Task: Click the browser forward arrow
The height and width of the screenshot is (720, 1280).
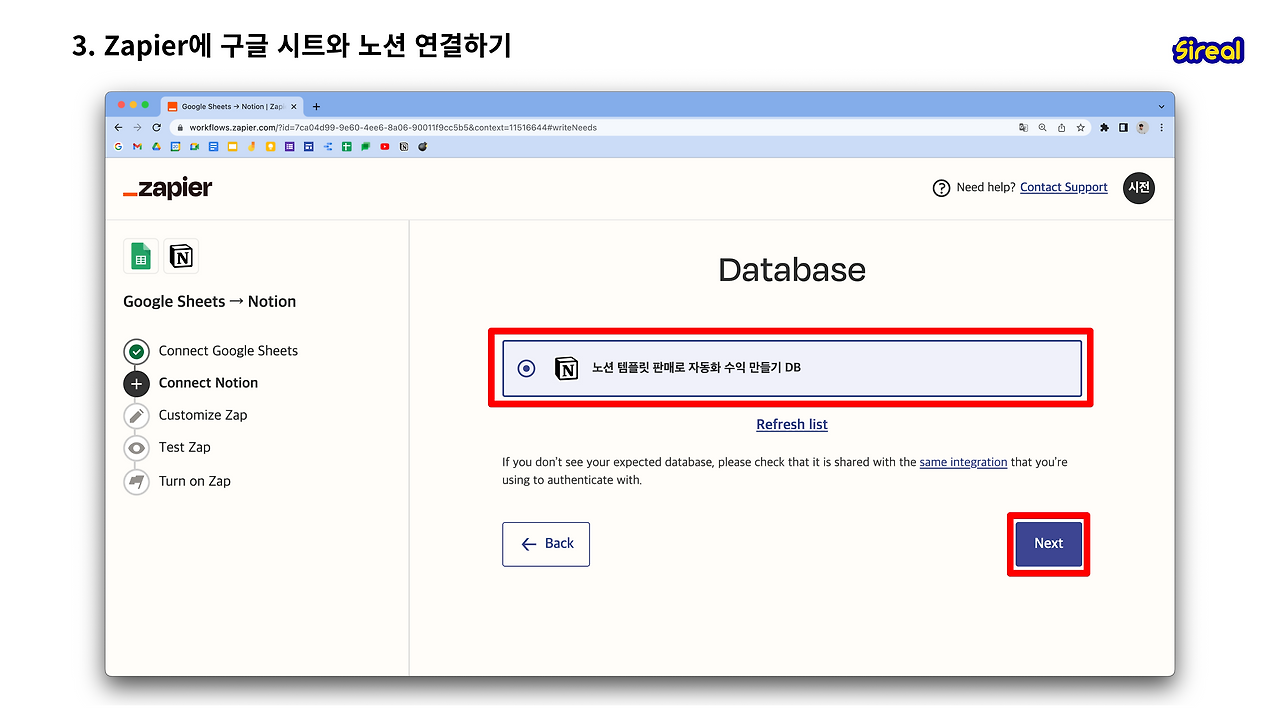Action: 137,128
